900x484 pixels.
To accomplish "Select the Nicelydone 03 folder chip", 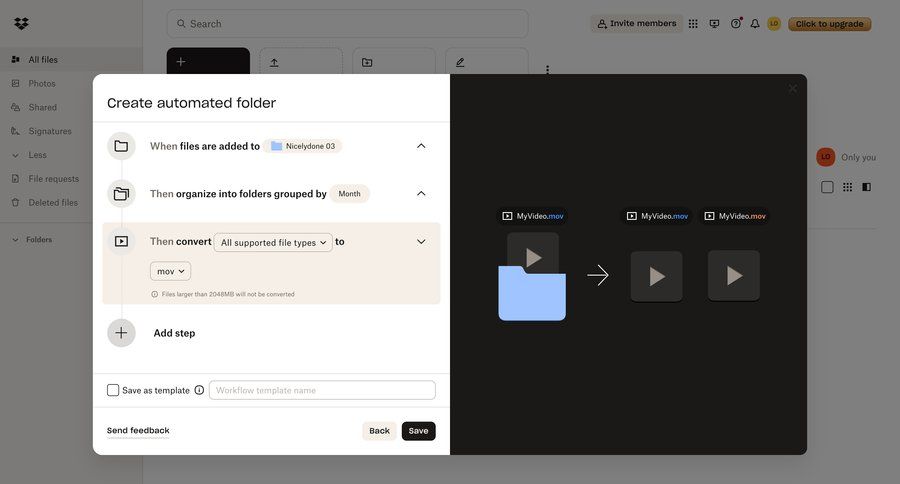I will tap(302, 146).
